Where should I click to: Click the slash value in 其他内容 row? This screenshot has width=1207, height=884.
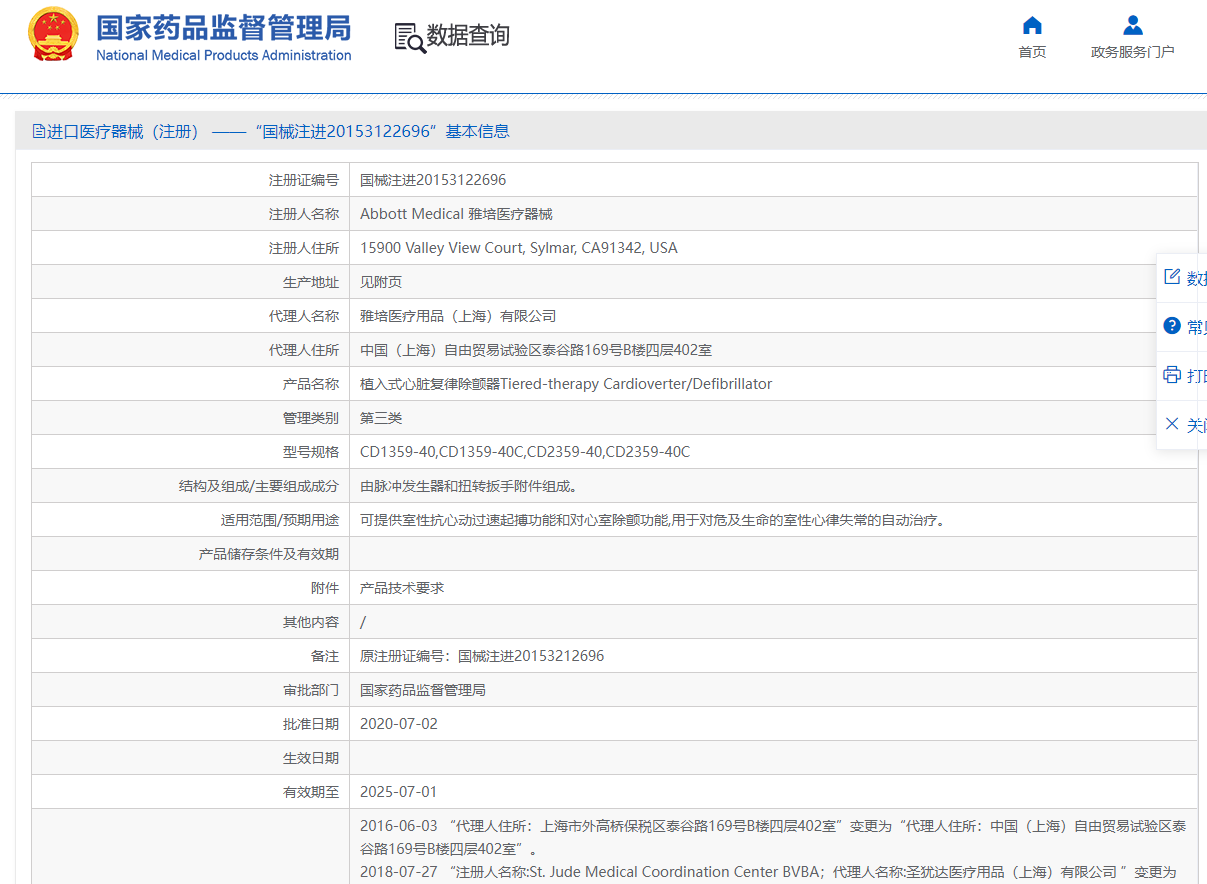(363, 622)
